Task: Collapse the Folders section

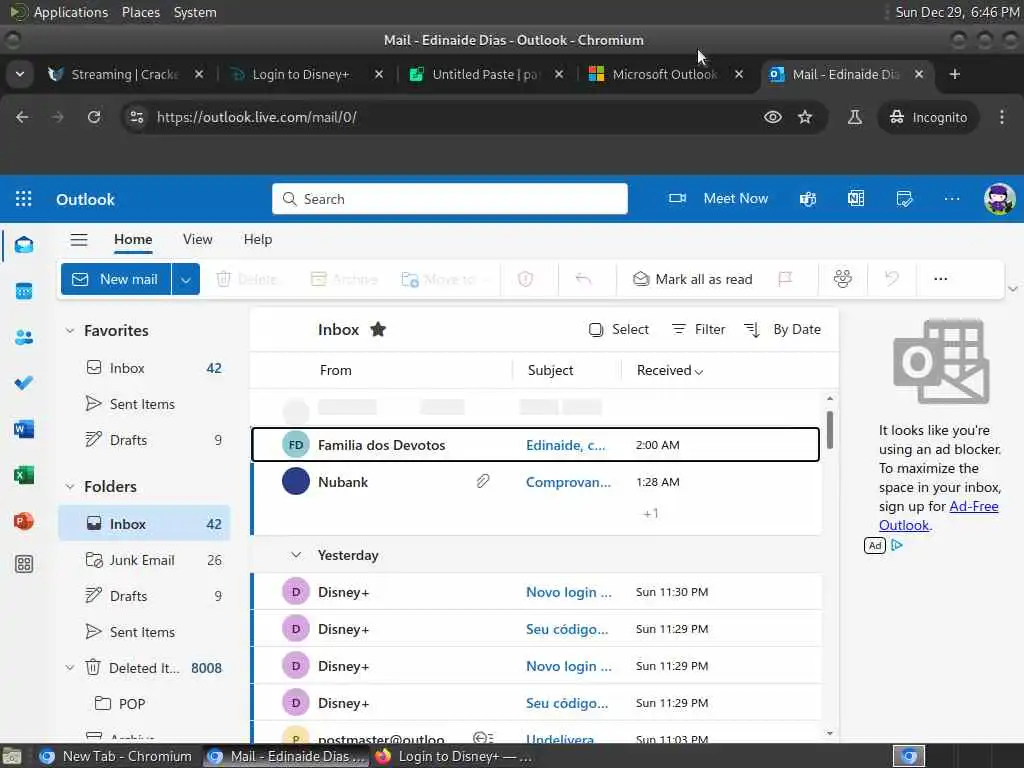Action: point(70,487)
